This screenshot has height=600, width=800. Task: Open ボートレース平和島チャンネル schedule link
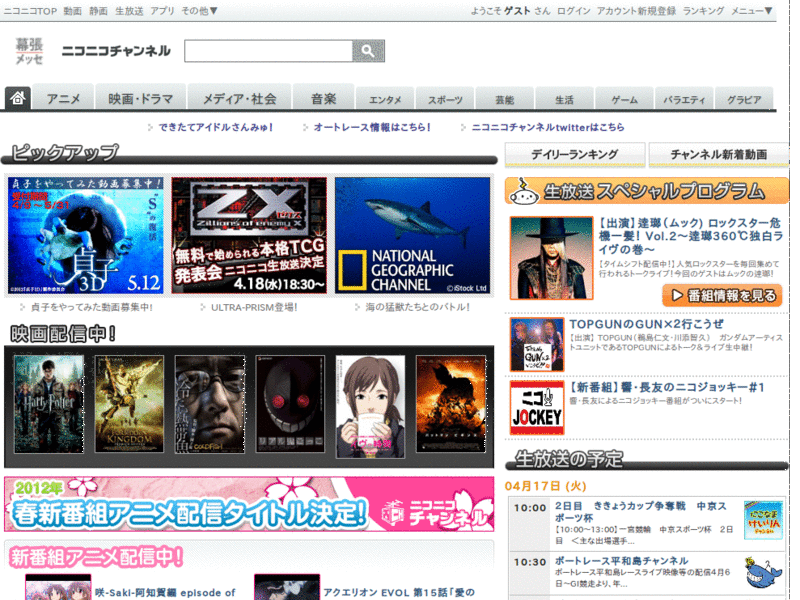621,561
